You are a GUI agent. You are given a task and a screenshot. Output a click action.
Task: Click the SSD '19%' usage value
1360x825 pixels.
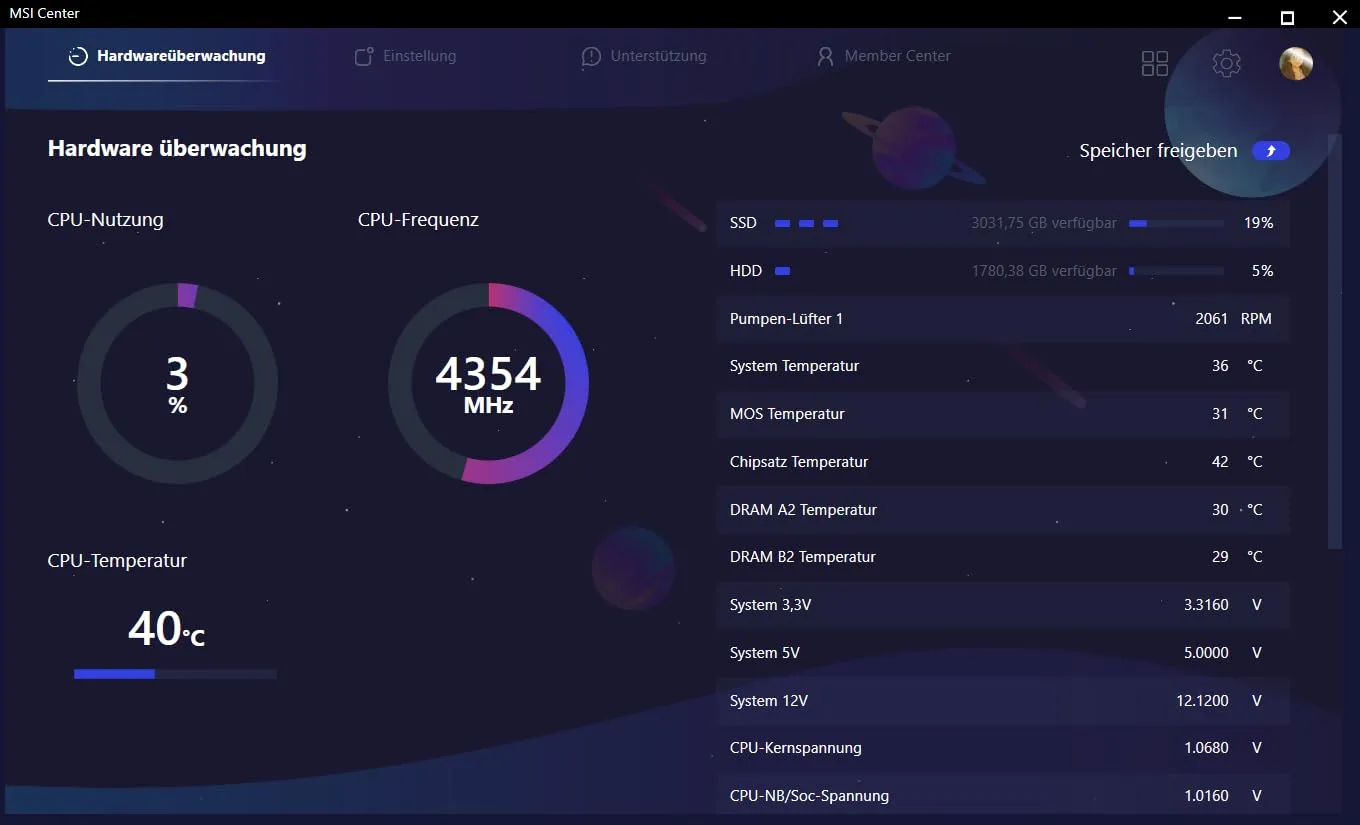coord(1259,223)
